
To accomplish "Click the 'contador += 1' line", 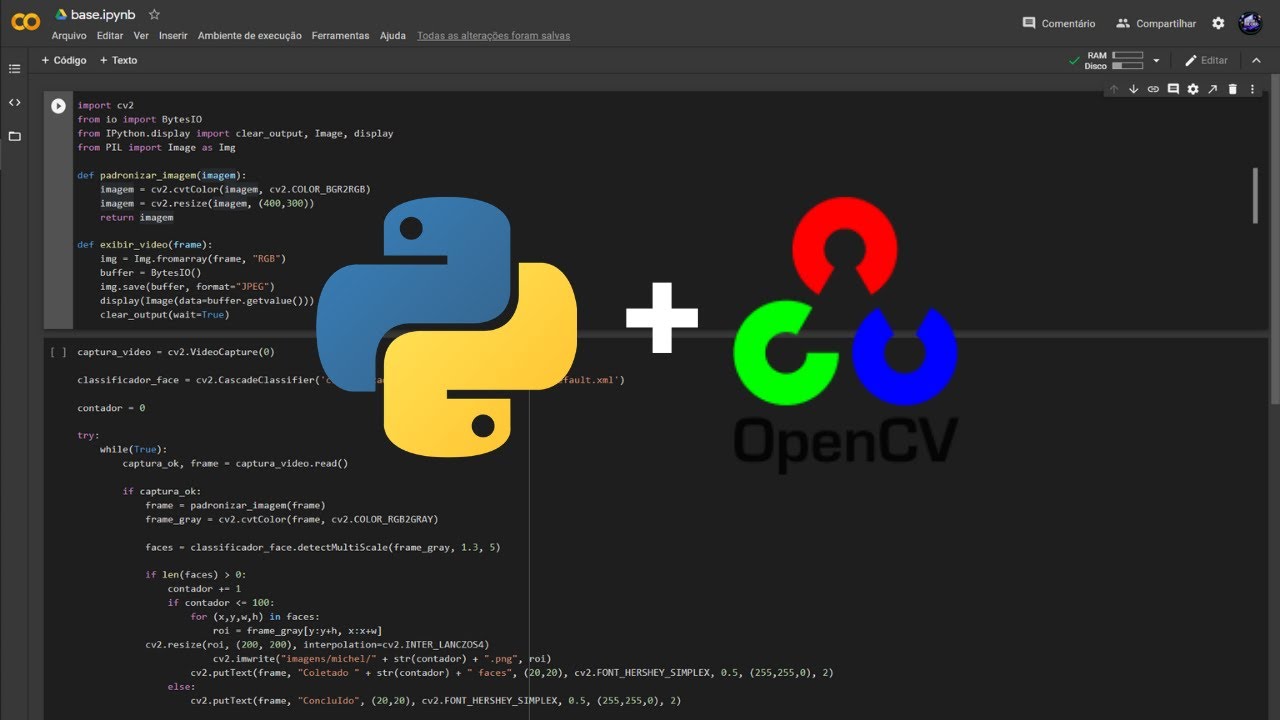I will pos(204,589).
